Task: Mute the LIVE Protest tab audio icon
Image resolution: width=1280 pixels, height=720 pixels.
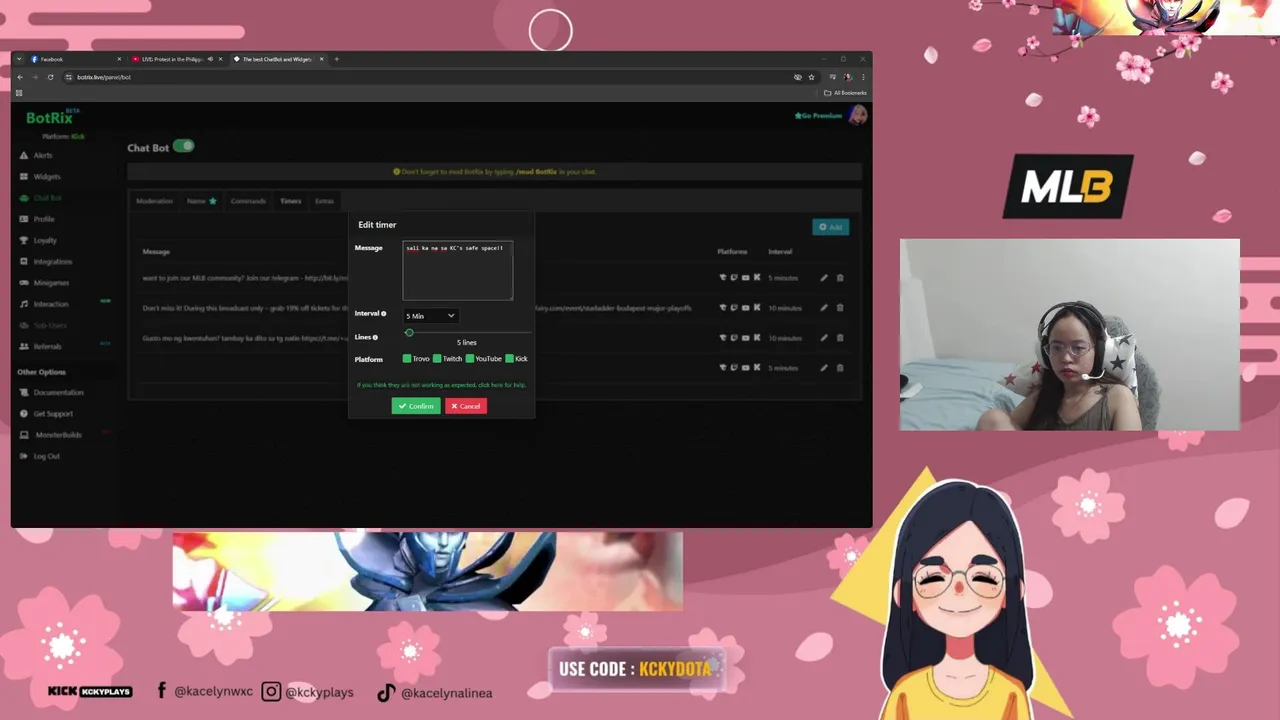Action: (210, 59)
